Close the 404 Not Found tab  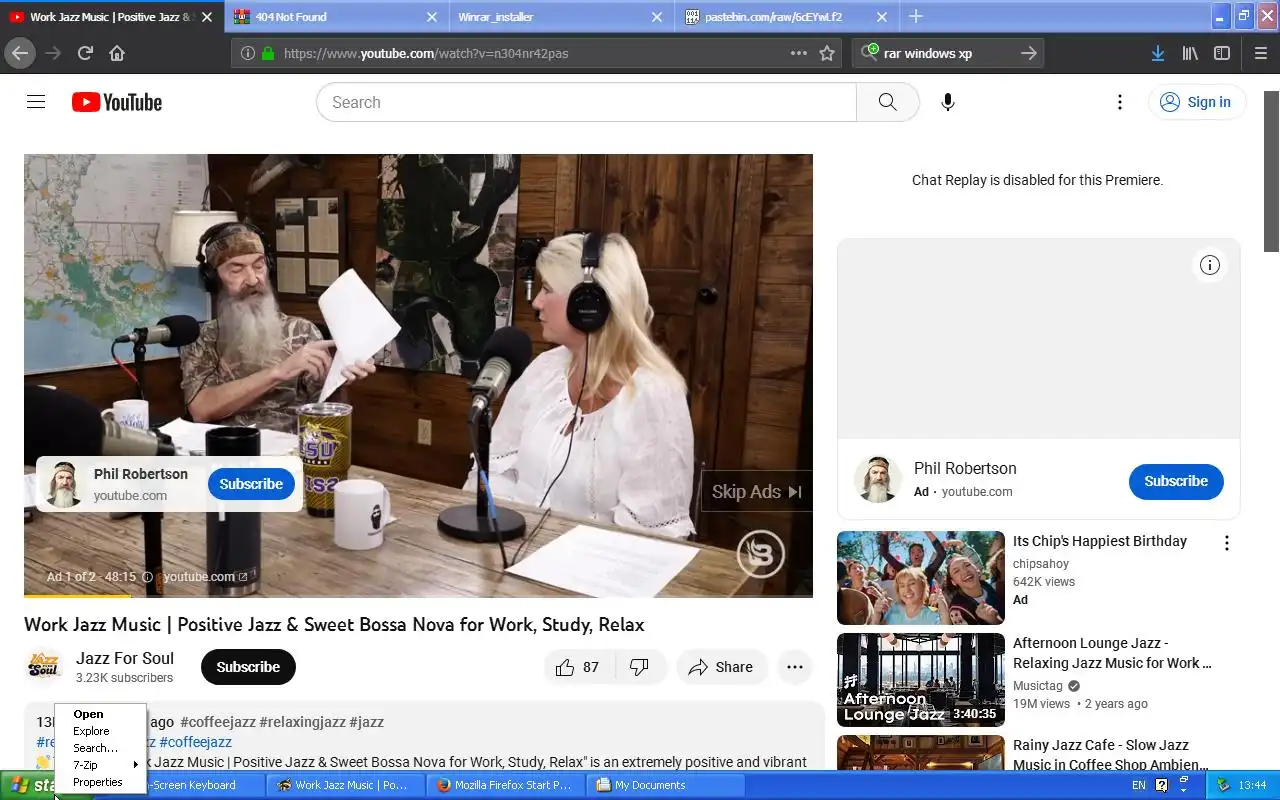click(x=431, y=17)
